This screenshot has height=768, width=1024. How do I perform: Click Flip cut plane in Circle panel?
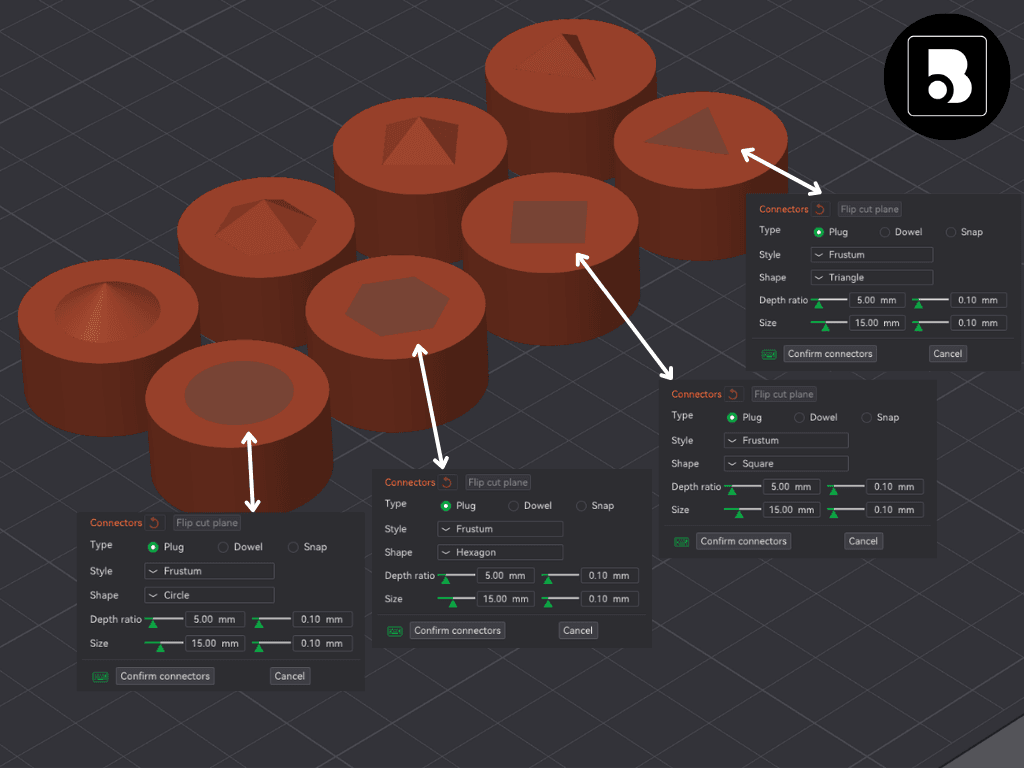[x=207, y=523]
